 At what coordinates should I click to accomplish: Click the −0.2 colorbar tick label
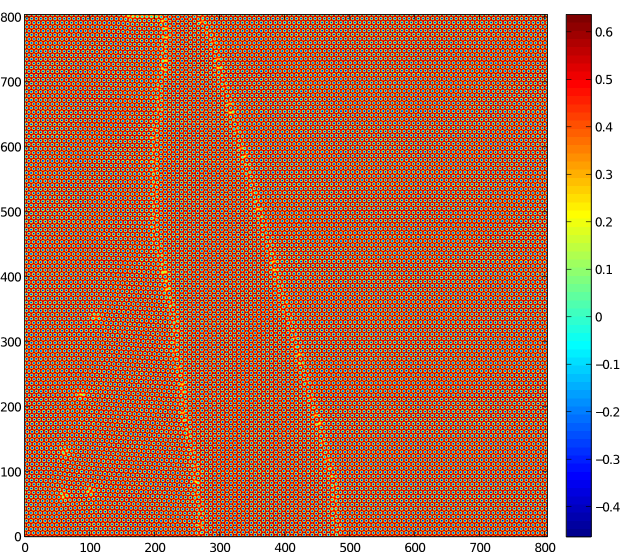pyautogui.click(x=608, y=412)
